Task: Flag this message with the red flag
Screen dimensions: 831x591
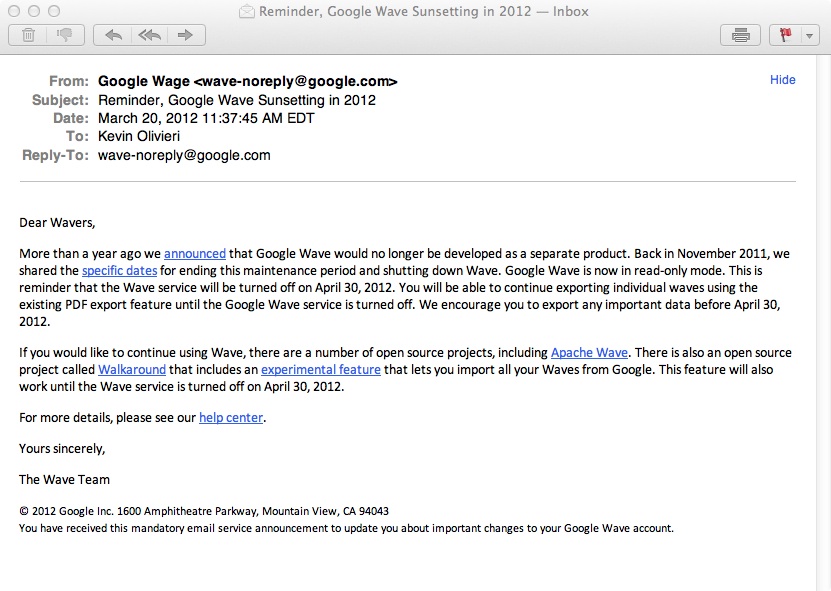Action: (x=786, y=35)
